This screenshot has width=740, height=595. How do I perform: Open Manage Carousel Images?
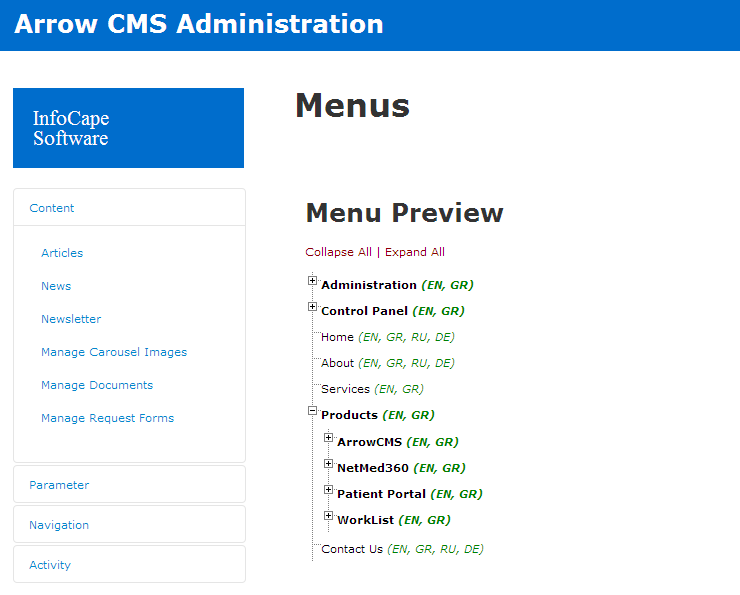point(114,352)
